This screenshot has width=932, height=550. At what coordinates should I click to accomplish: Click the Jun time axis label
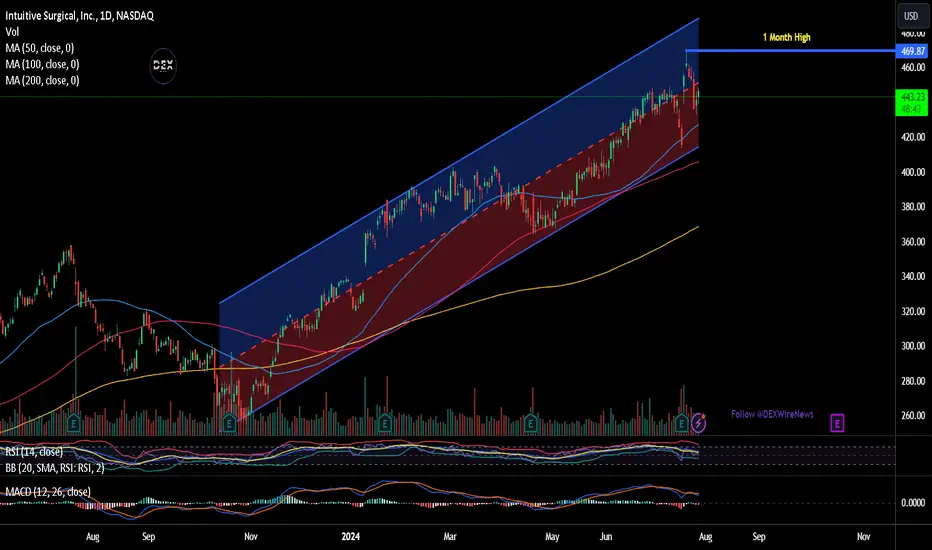[x=606, y=537]
